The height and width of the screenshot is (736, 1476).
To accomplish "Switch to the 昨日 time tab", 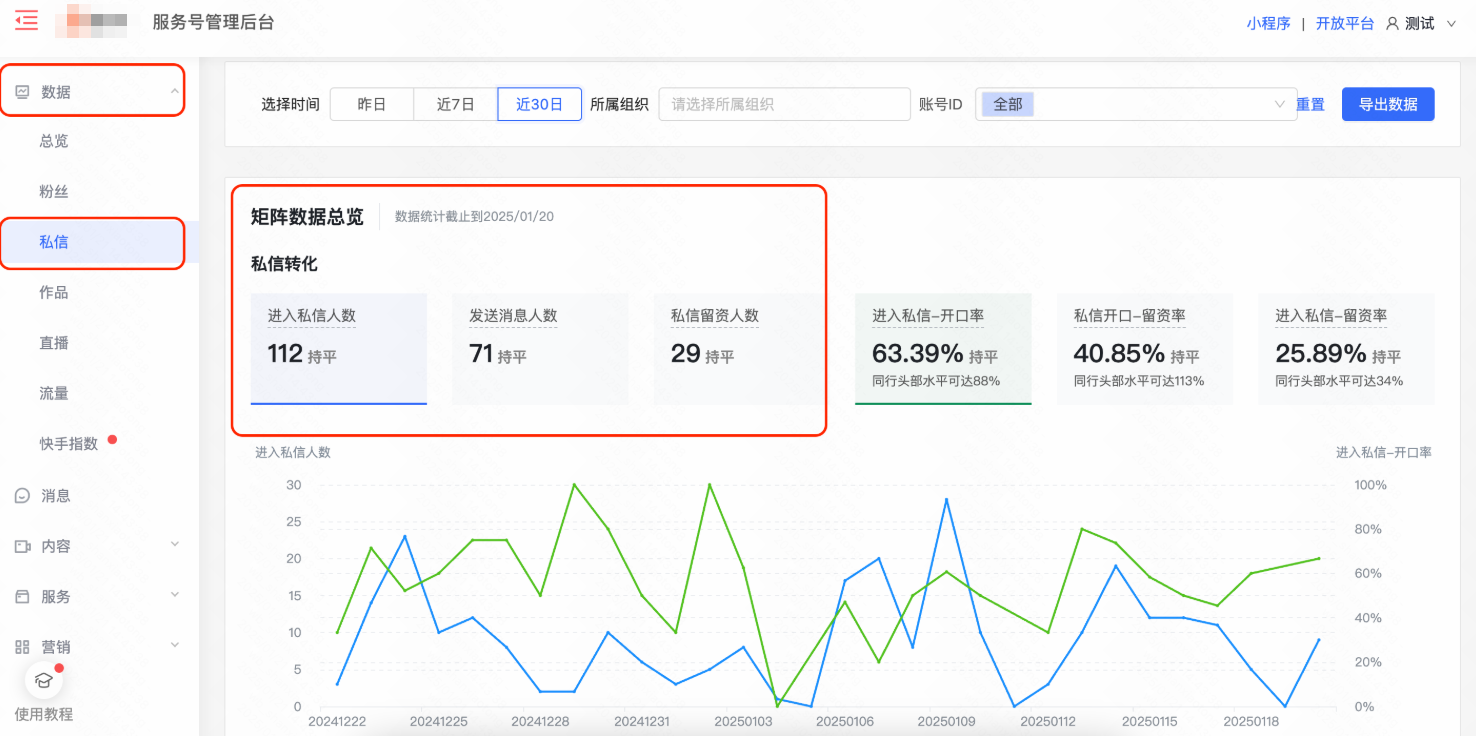I will point(371,103).
